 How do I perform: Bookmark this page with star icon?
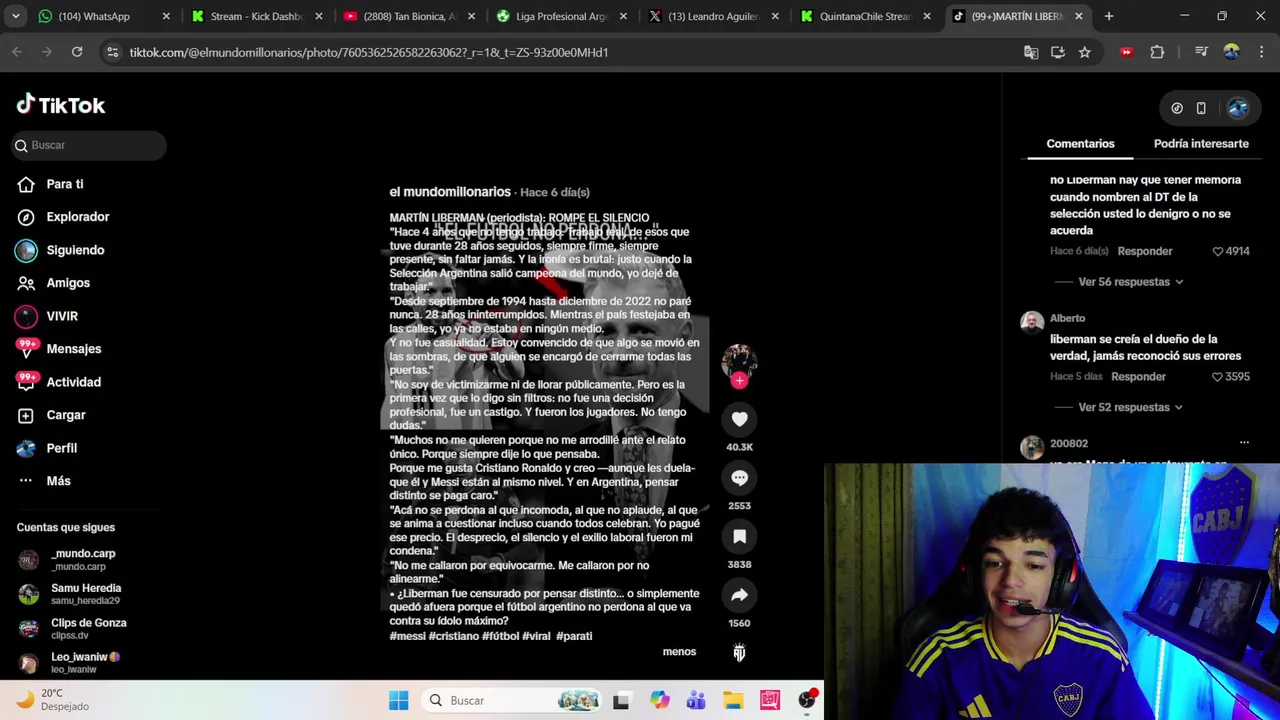(x=1084, y=52)
